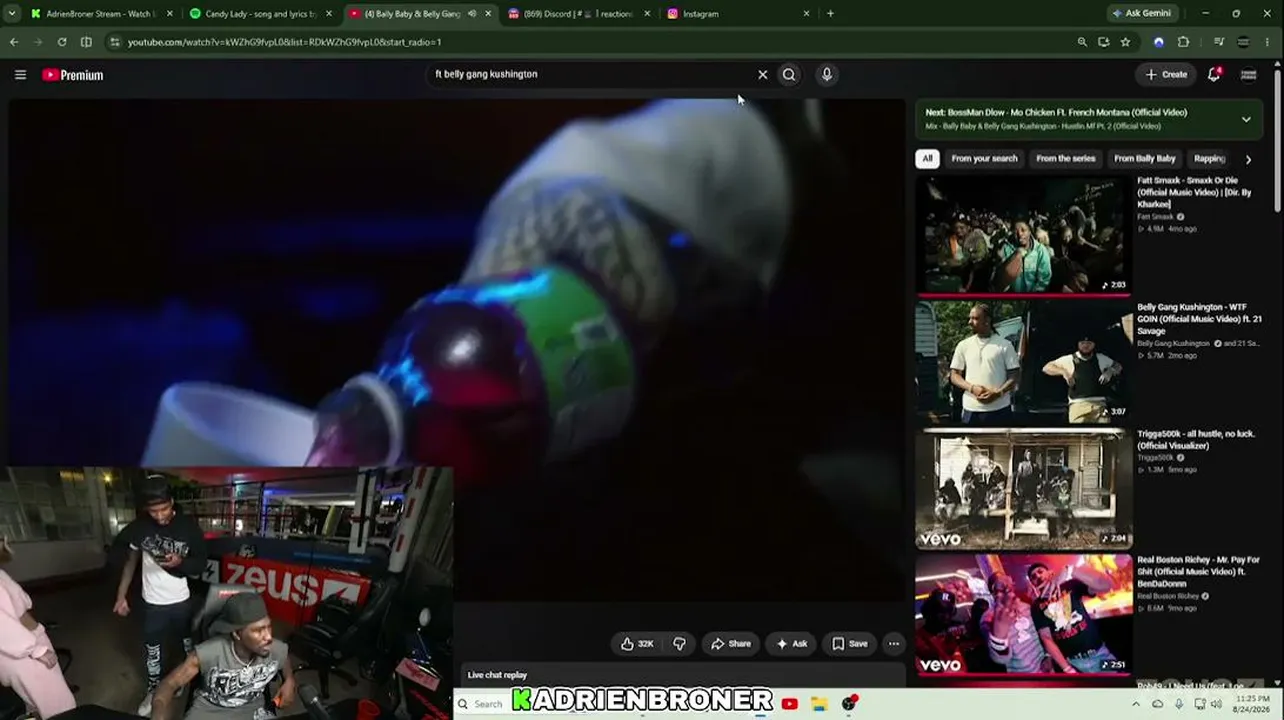Start voice search with the microphone
1284x720 pixels.
826,74
